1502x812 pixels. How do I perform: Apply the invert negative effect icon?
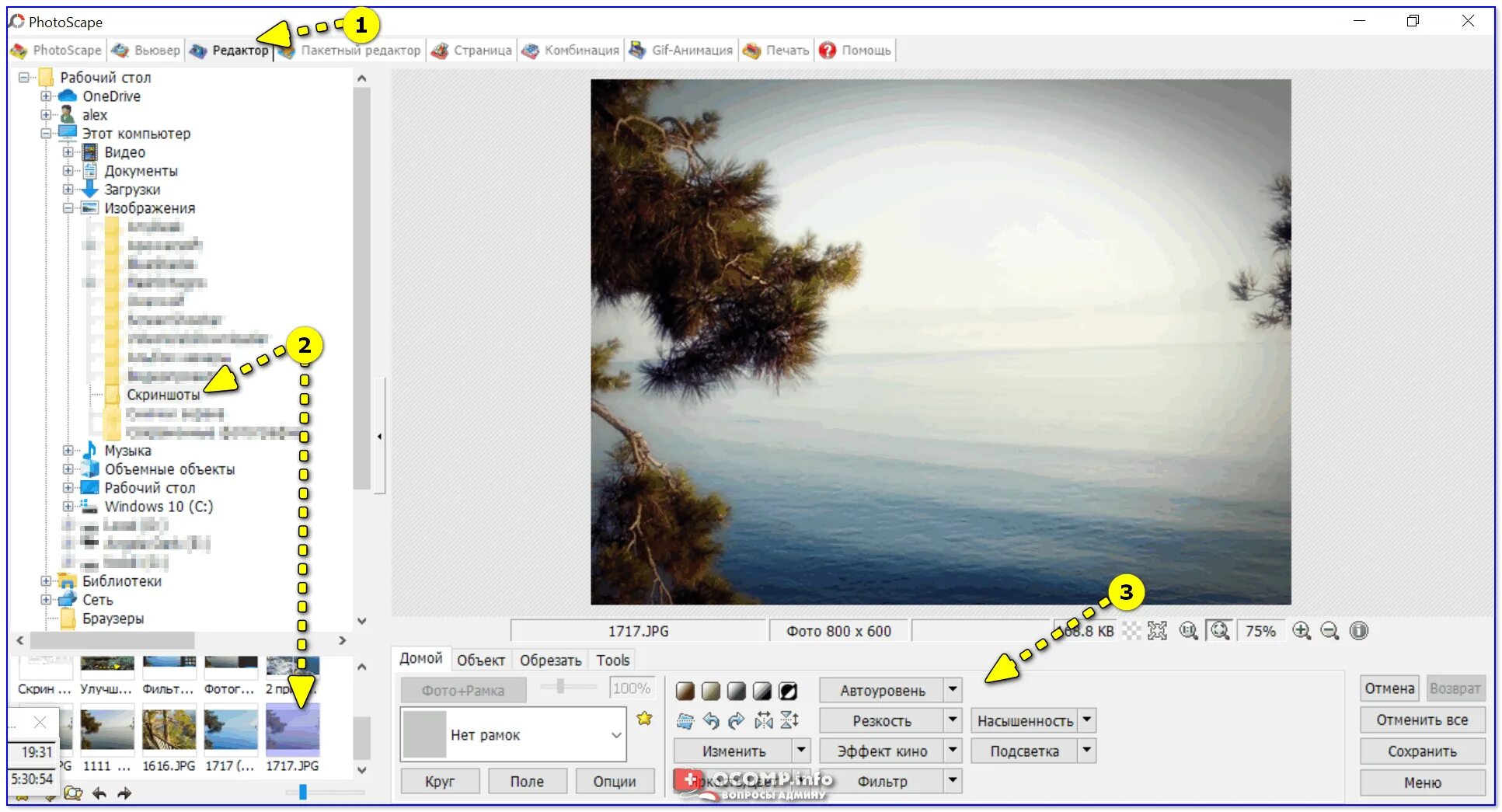[788, 691]
